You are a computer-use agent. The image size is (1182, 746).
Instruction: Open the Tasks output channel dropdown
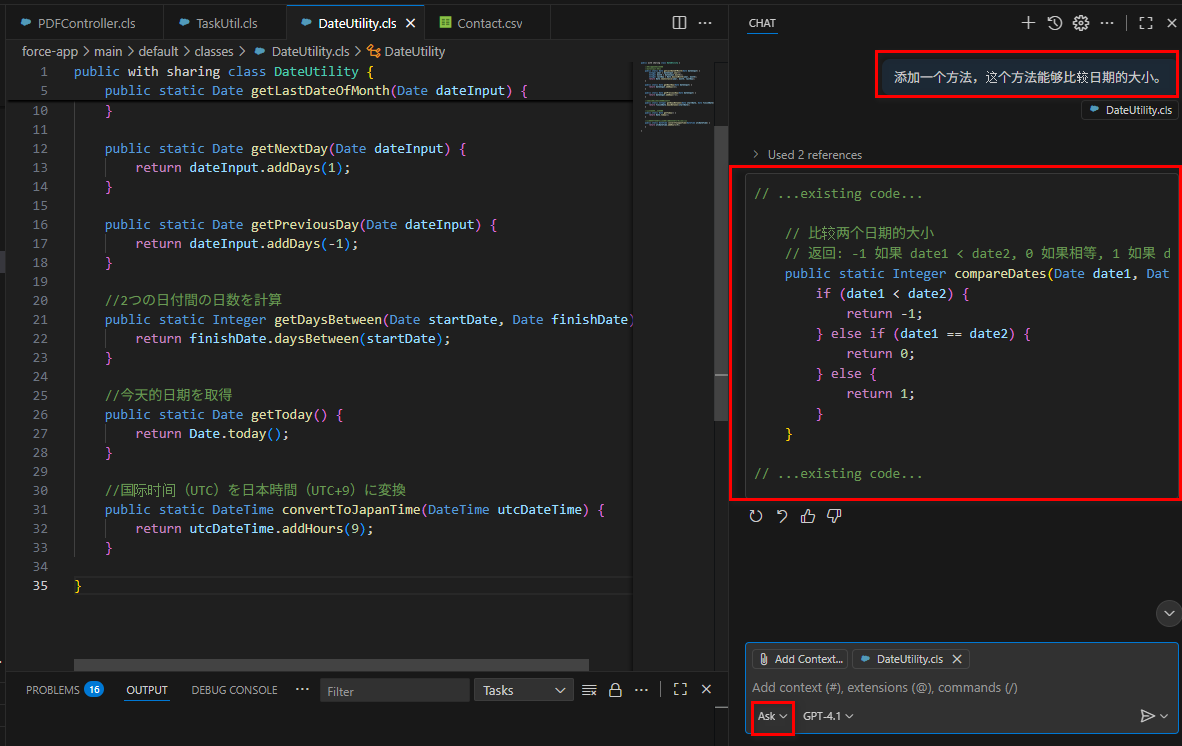(x=524, y=690)
